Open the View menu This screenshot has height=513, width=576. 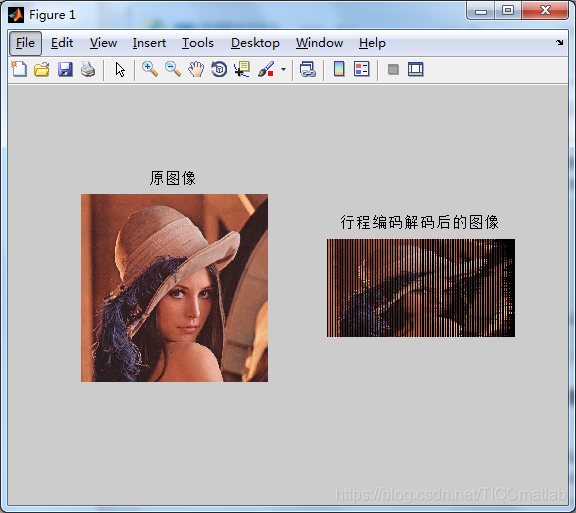103,43
